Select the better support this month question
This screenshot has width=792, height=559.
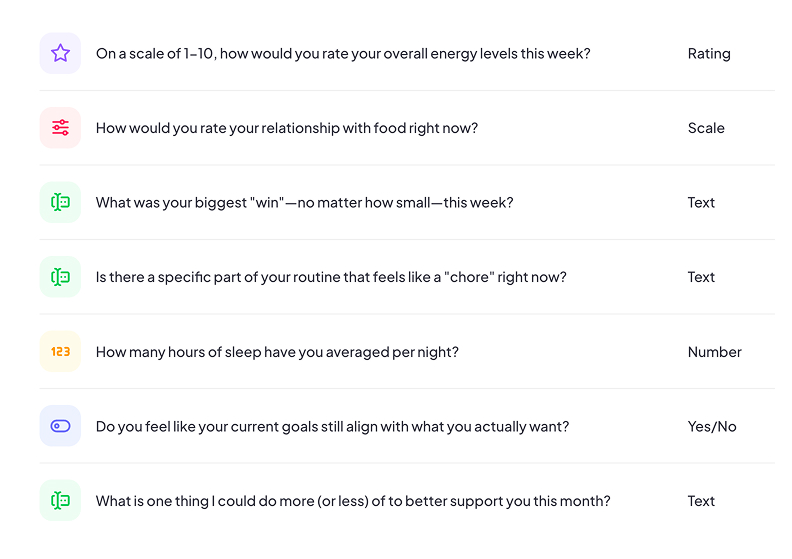353,501
